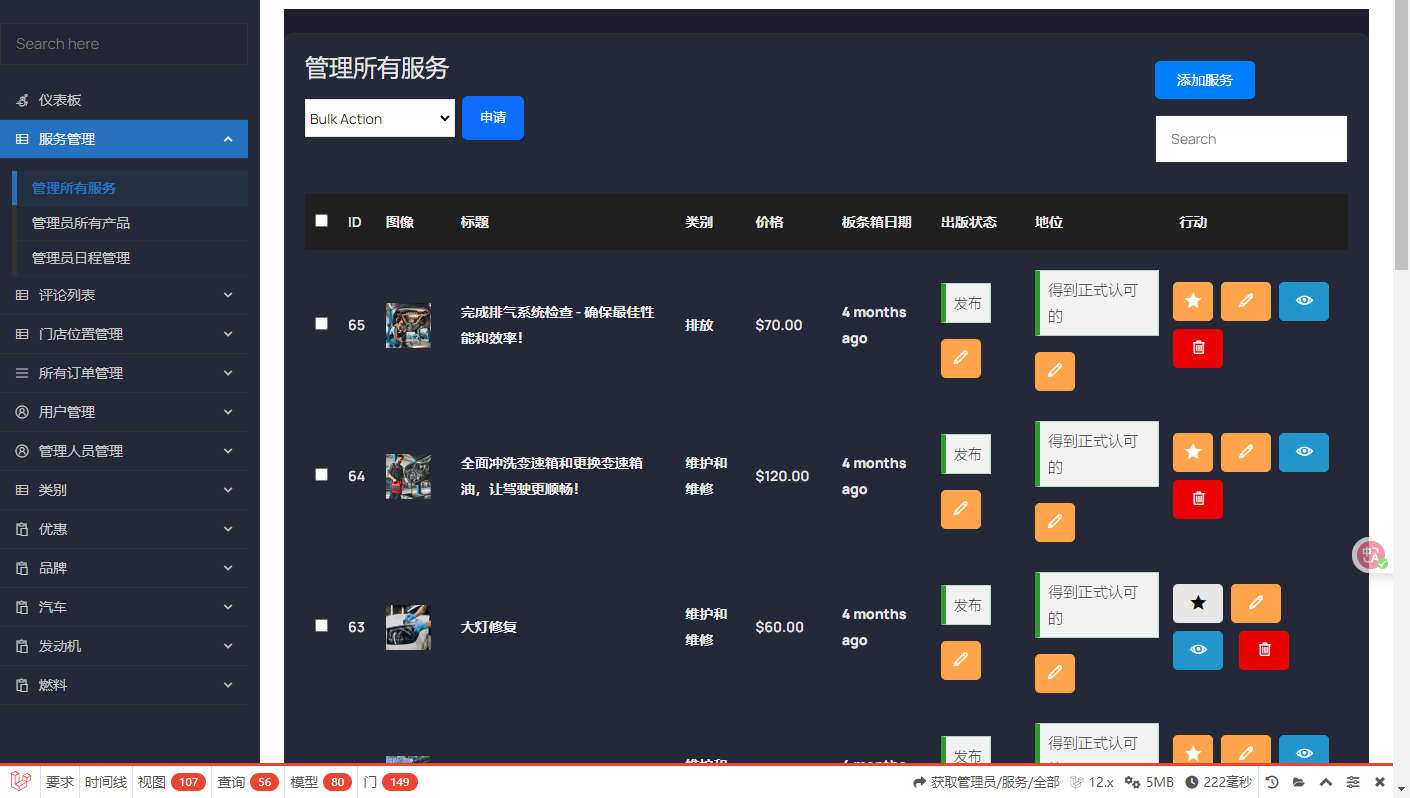Viewport: 1410px width, 798px height.
Task: Delete service 65 with the trash icon
Action: pyautogui.click(x=1198, y=348)
